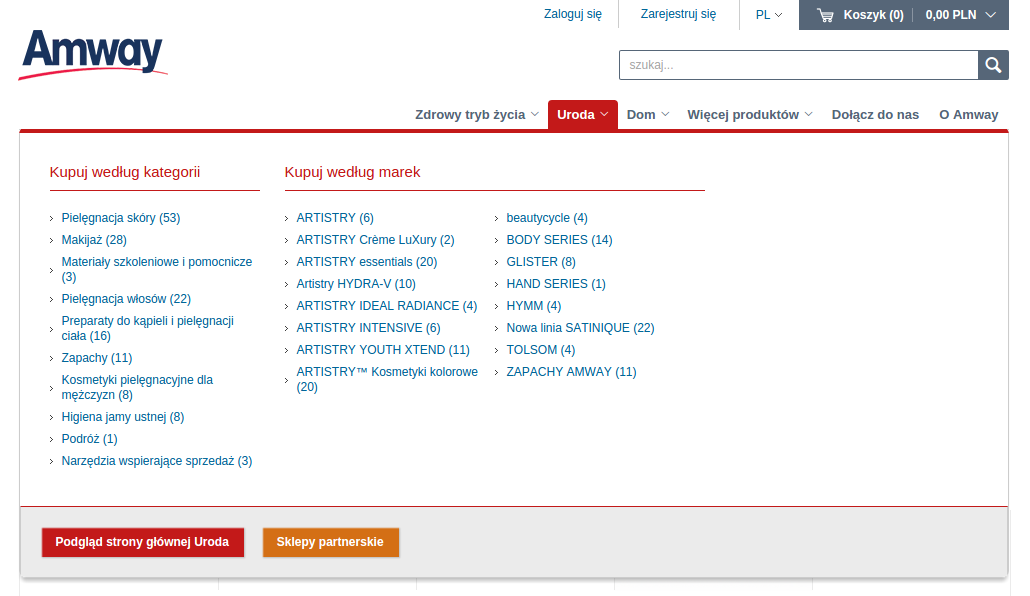Open Pielęgnacja skóry (53) category
This screenshot has width=1030, height=596.
(x=121, y=218)
